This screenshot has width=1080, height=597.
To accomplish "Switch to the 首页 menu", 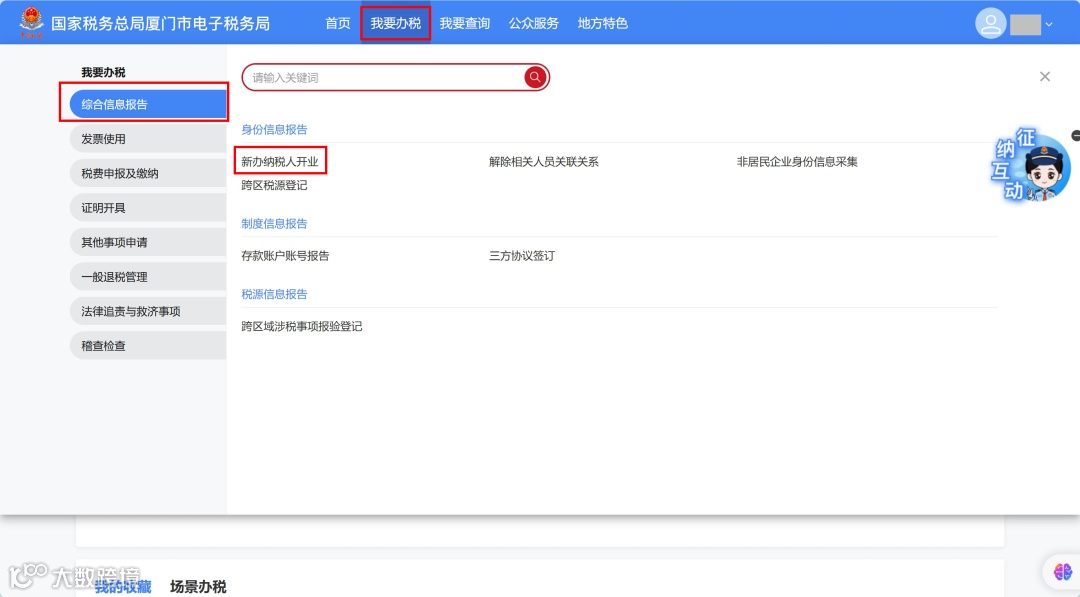I will [x=337, y=23].
